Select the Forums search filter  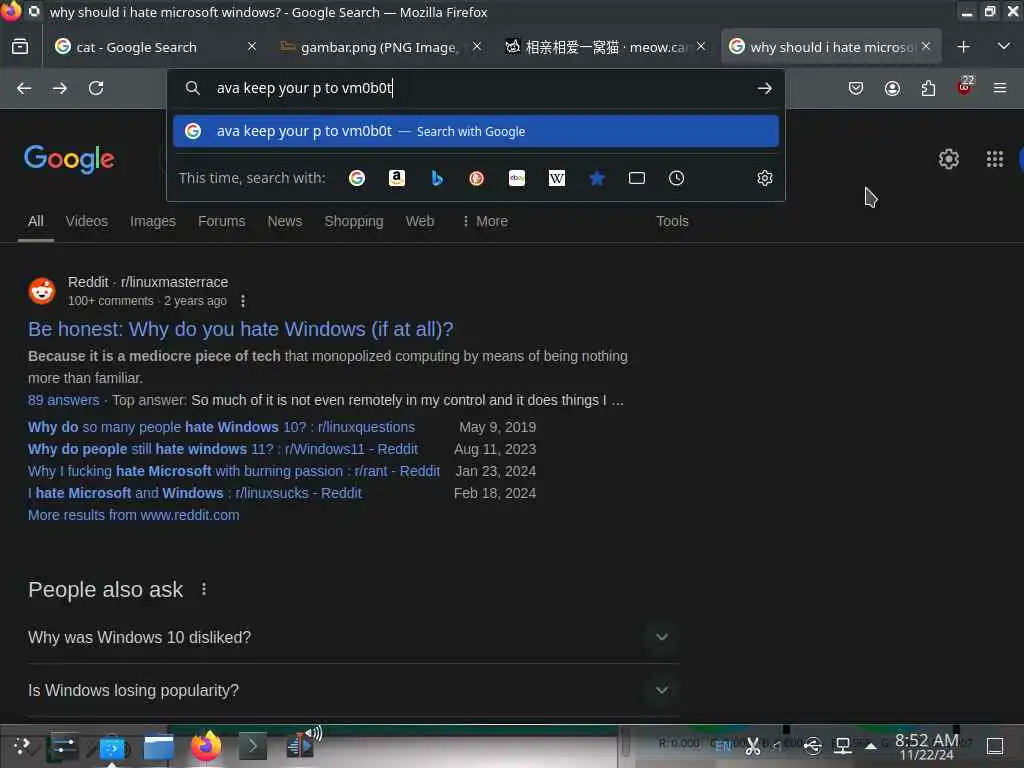(x=221, y=221)
